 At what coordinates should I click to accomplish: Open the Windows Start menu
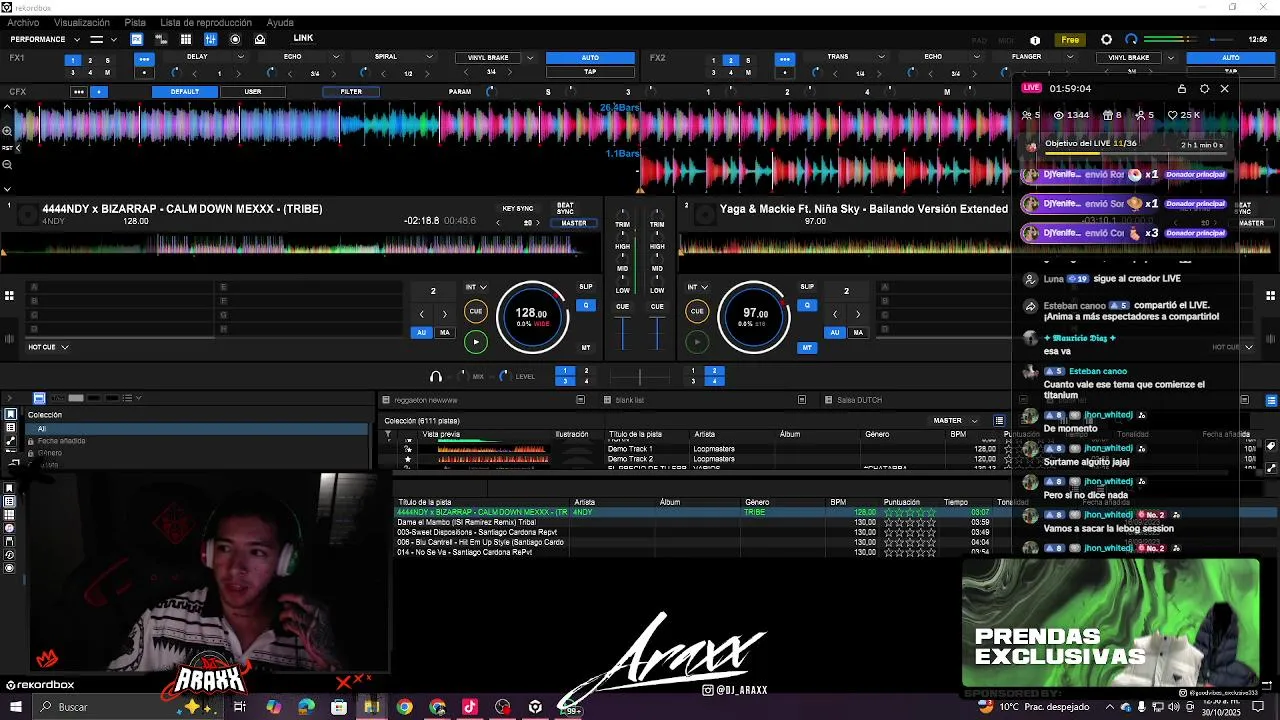15,707
